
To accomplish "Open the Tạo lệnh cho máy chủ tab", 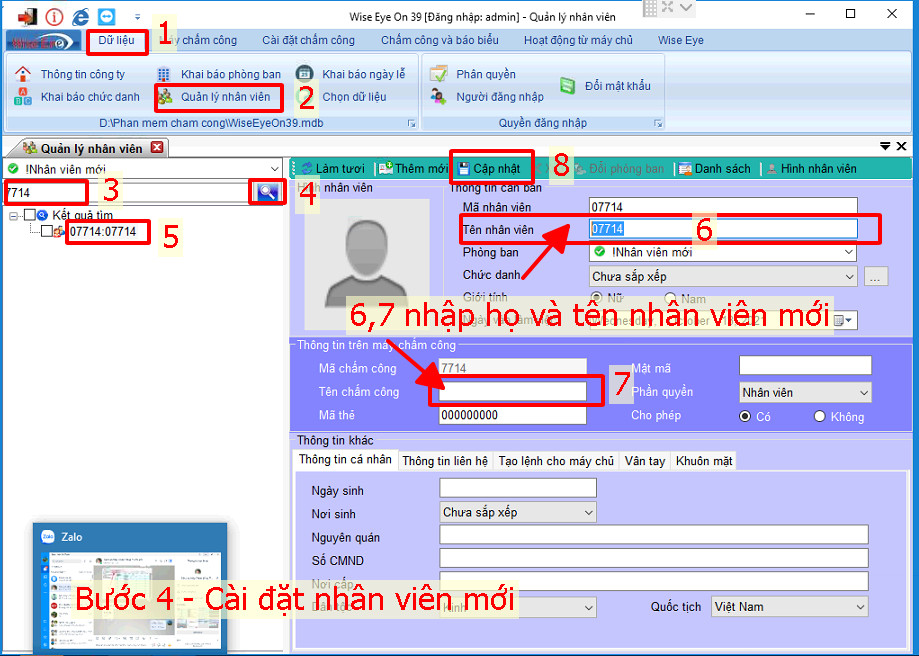I will 556,461.
